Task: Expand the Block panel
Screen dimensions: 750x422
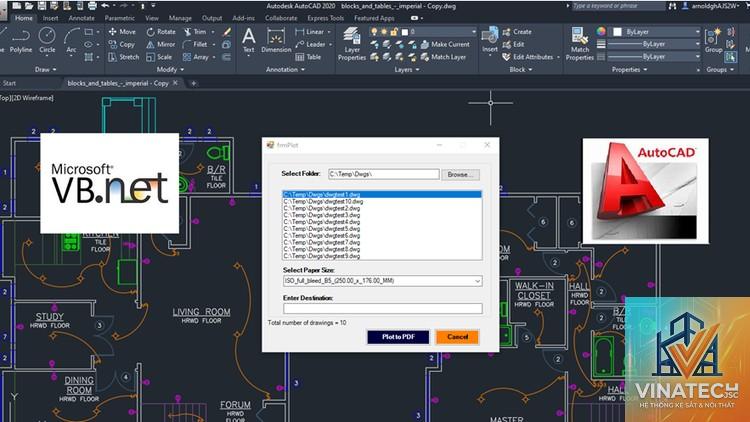Action: pos(521,69)
